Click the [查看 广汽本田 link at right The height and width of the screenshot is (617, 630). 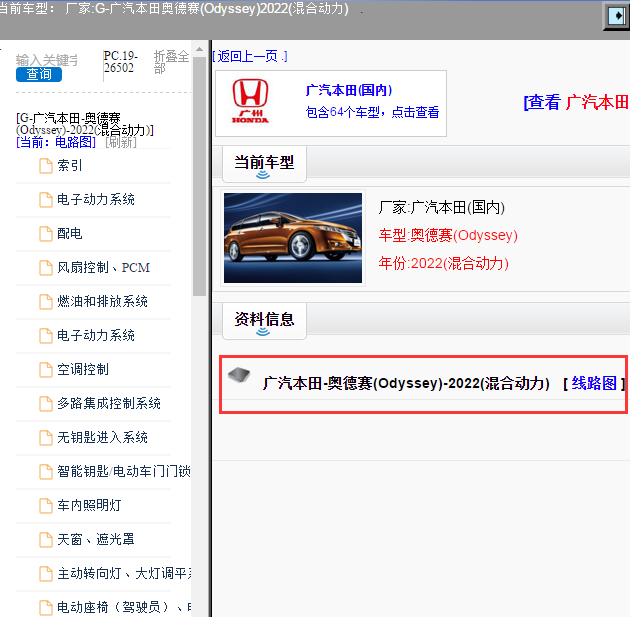coord(576,102)
